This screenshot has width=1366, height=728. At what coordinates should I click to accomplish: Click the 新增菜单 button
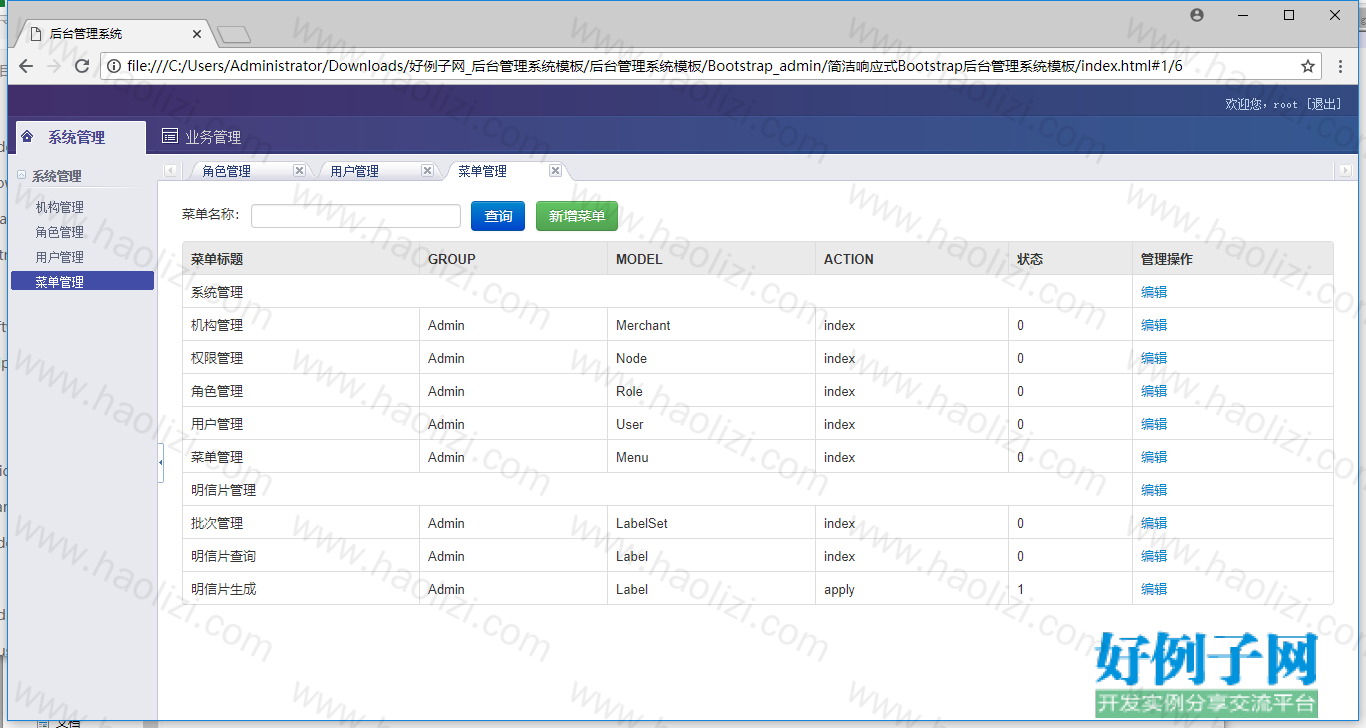(577, 216)
